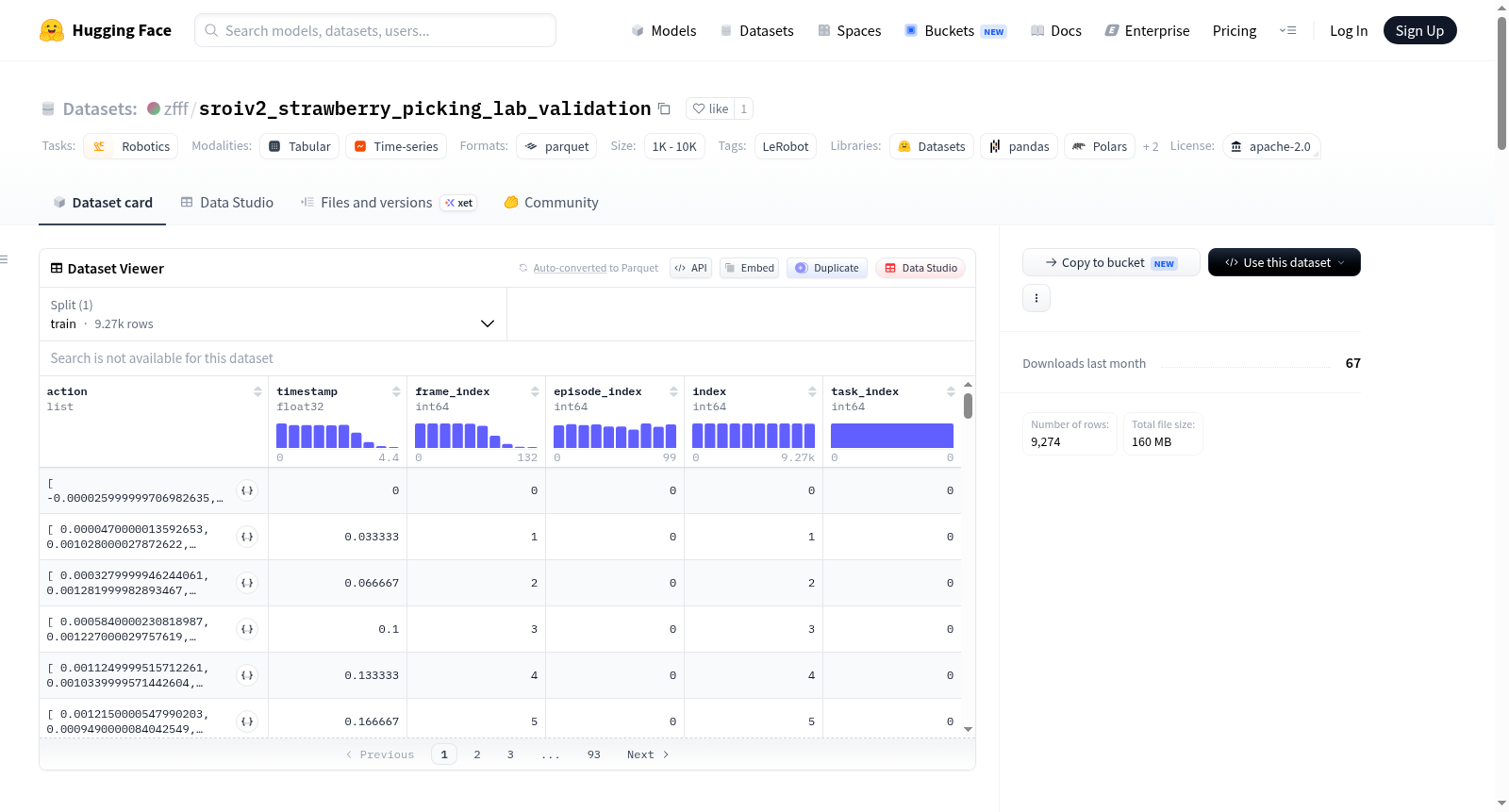Open Pricing in the top navigation

(x=1235, y=31)
